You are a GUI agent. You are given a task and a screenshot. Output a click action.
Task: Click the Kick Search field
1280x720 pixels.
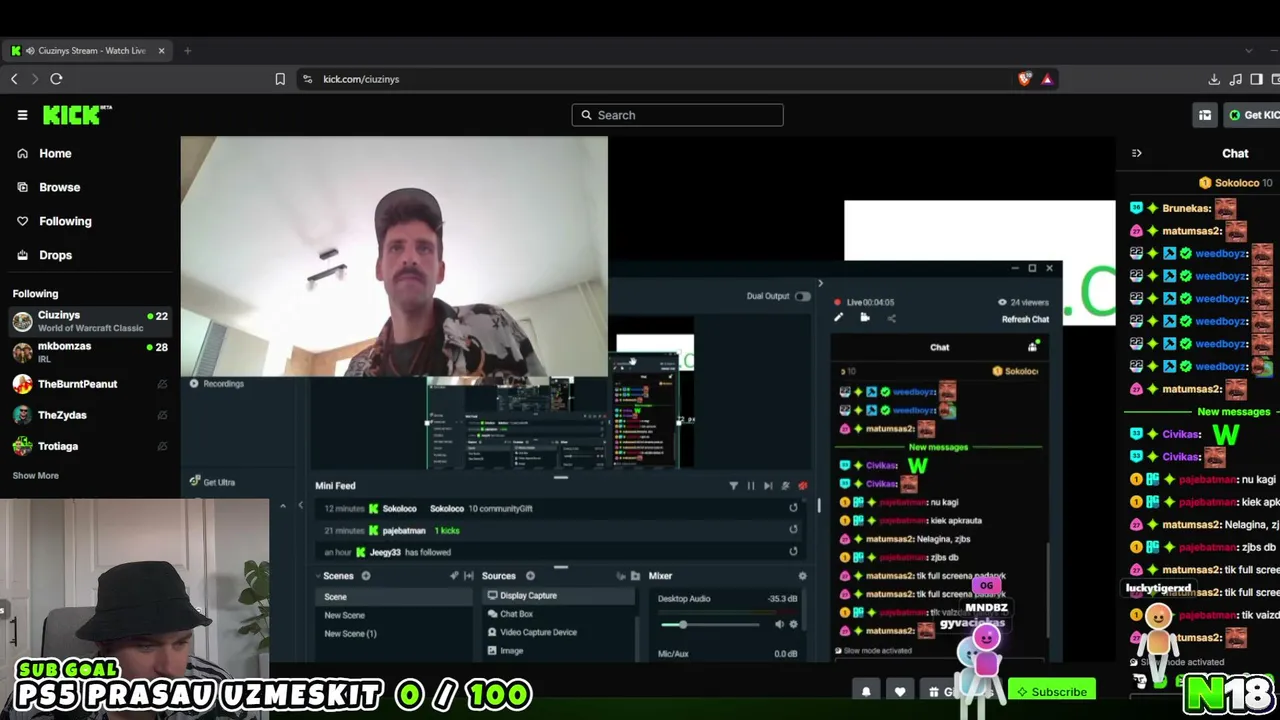tap(677, 115)
